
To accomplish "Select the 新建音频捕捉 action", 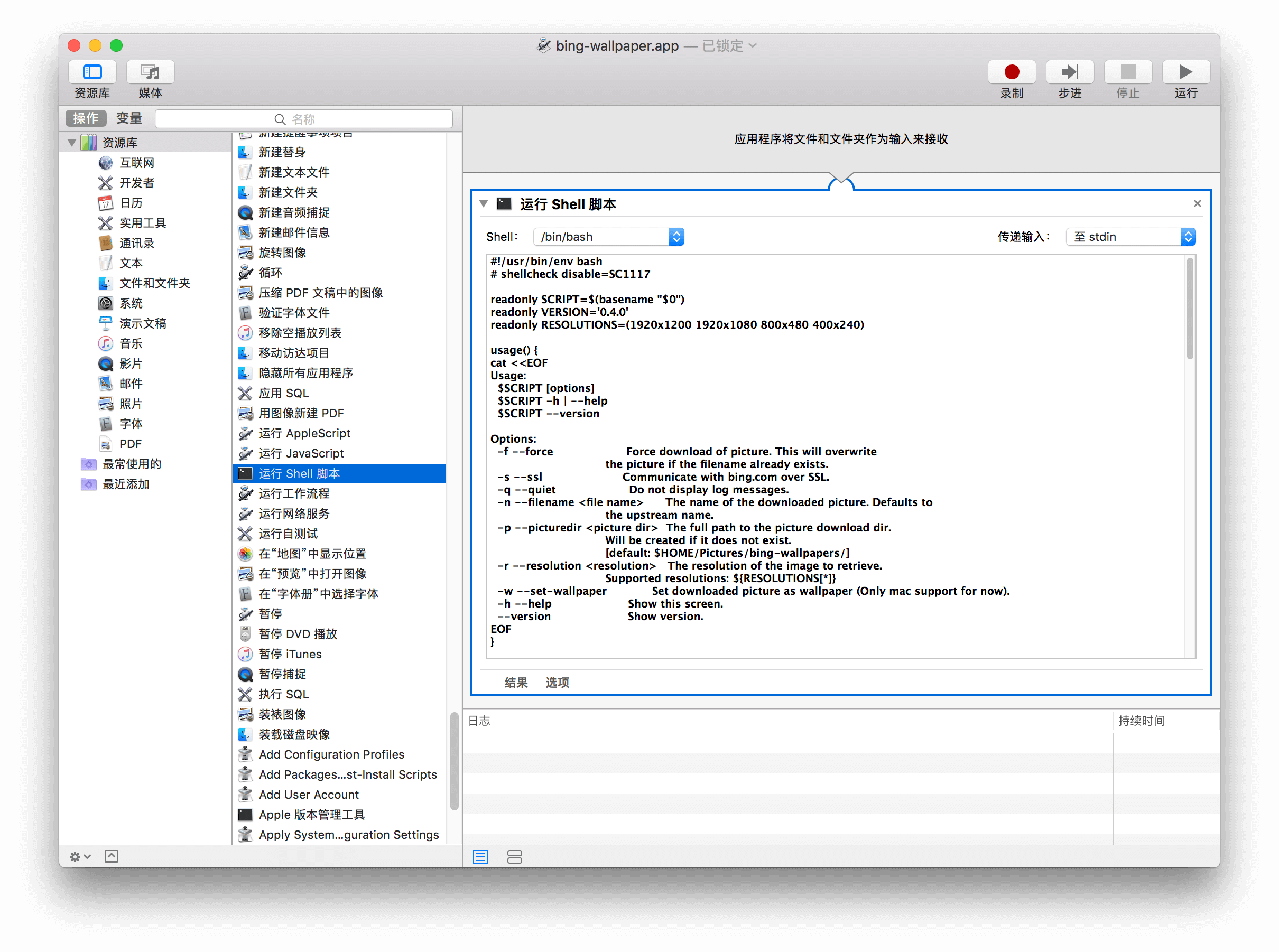I will [x=339, y=213].
